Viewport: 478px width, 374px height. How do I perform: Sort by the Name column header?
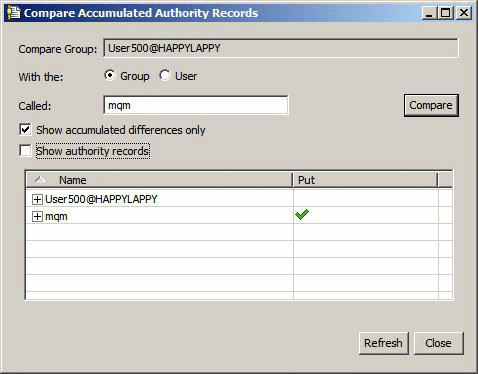(160, 180)
